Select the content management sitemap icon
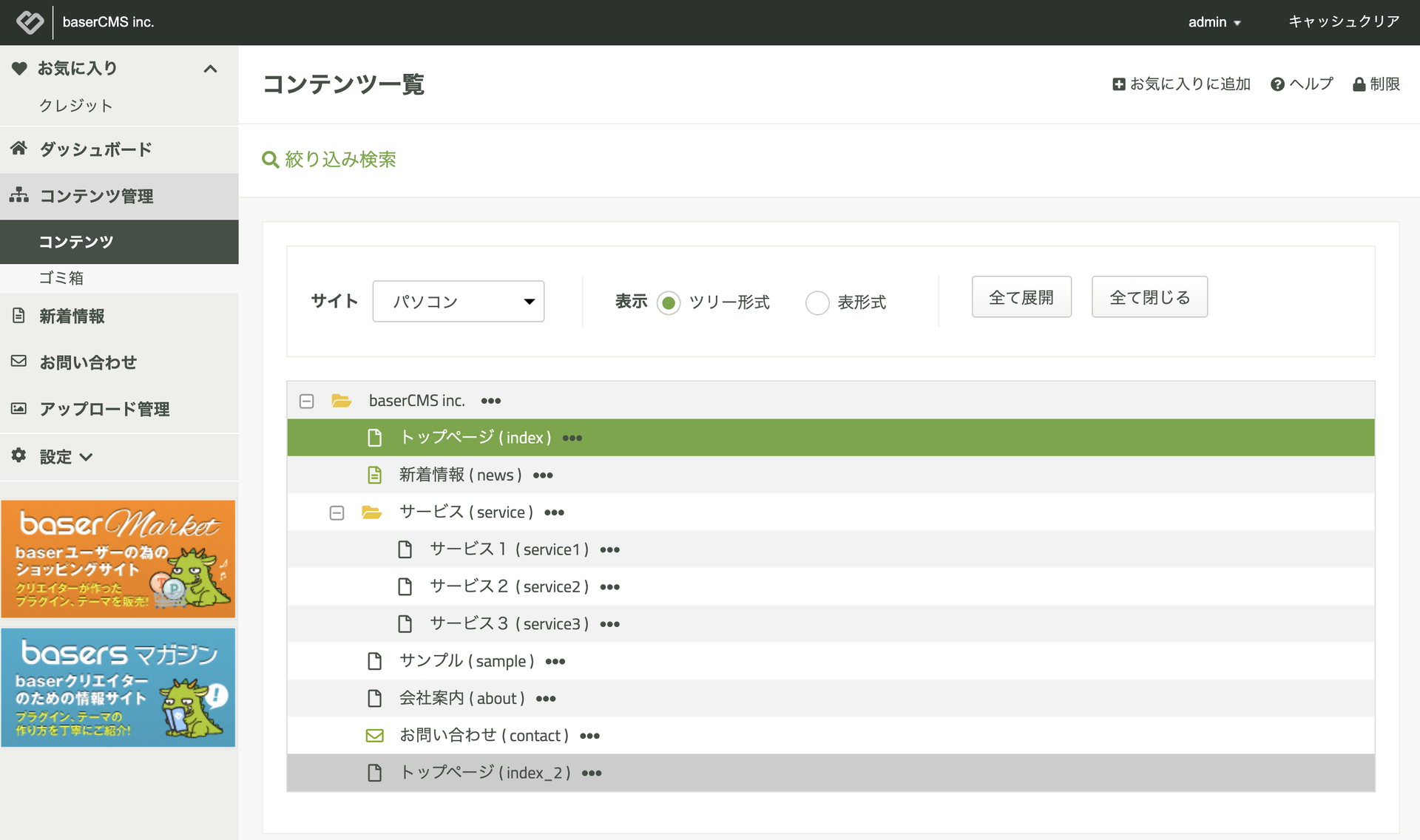This screenshot has width=1420, height=840. [19, 196]
